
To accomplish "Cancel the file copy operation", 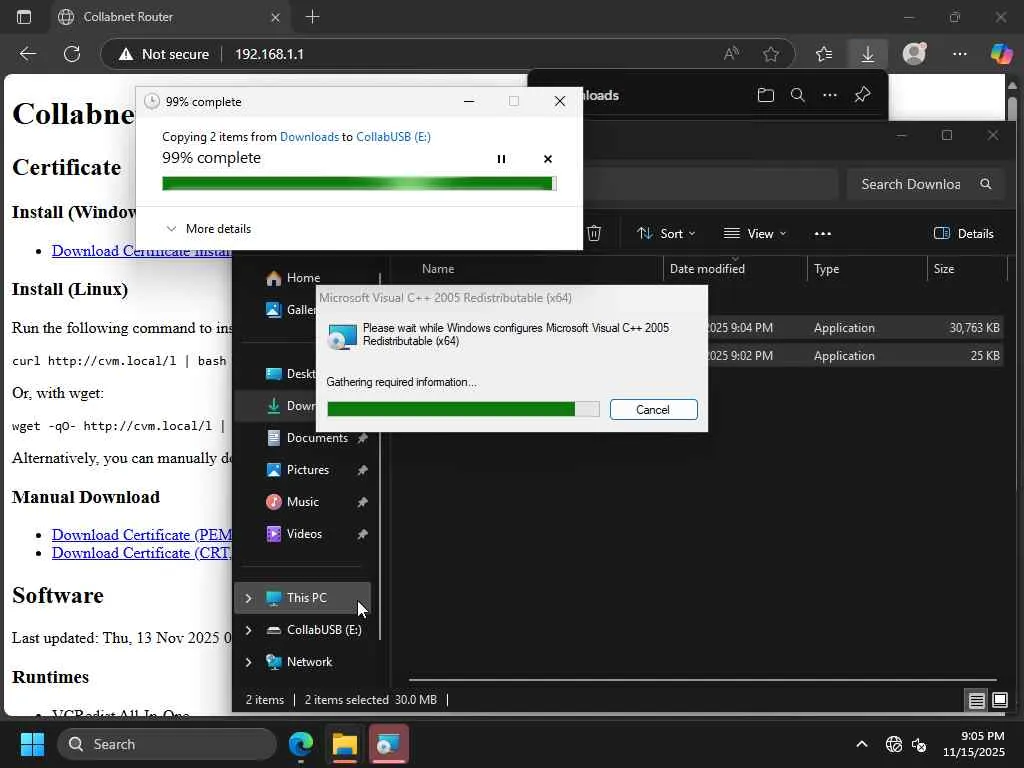I will tap(548, 159).
